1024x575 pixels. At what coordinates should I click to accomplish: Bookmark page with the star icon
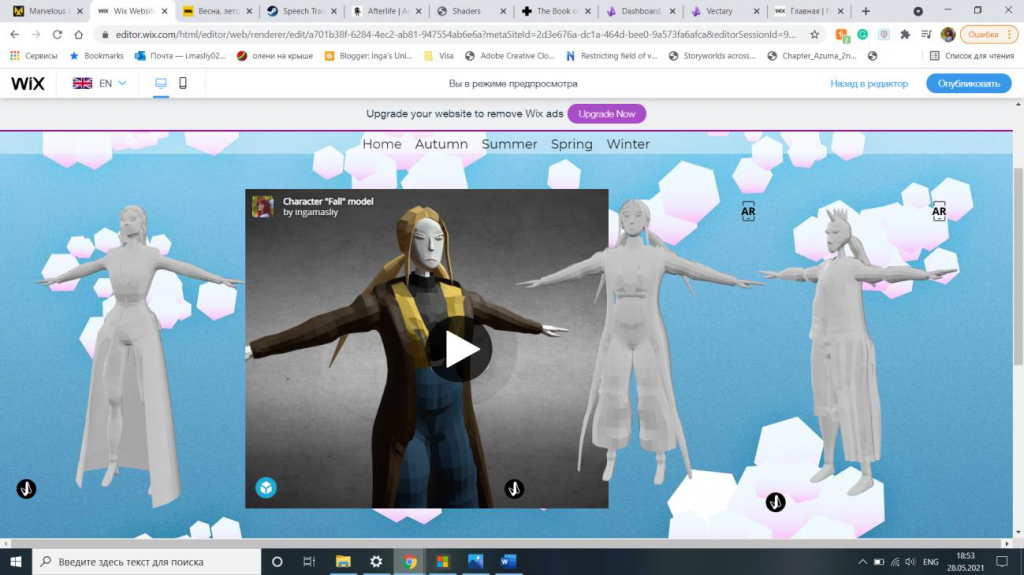815,34
